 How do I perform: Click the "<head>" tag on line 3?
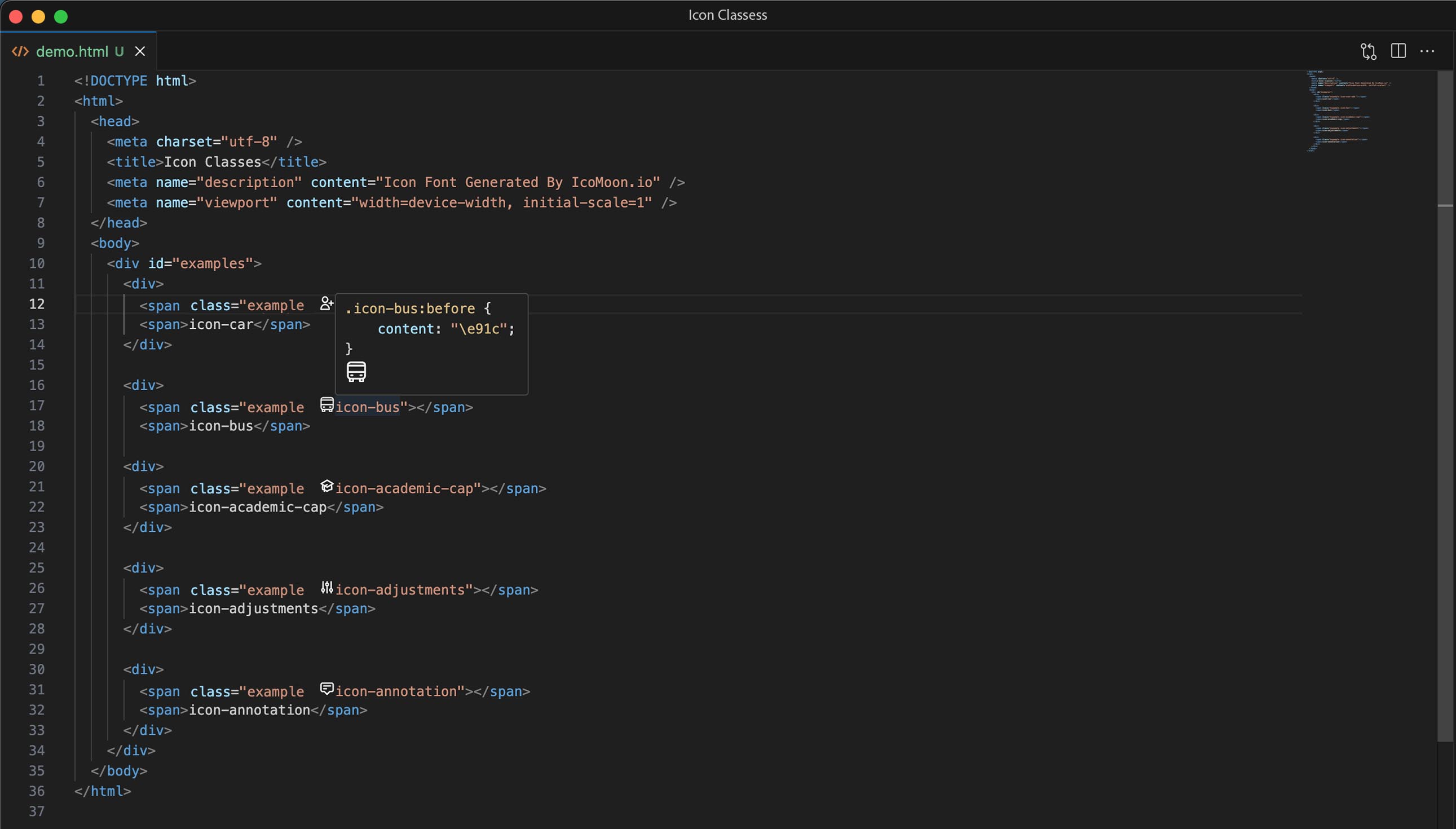pos(115,121)
